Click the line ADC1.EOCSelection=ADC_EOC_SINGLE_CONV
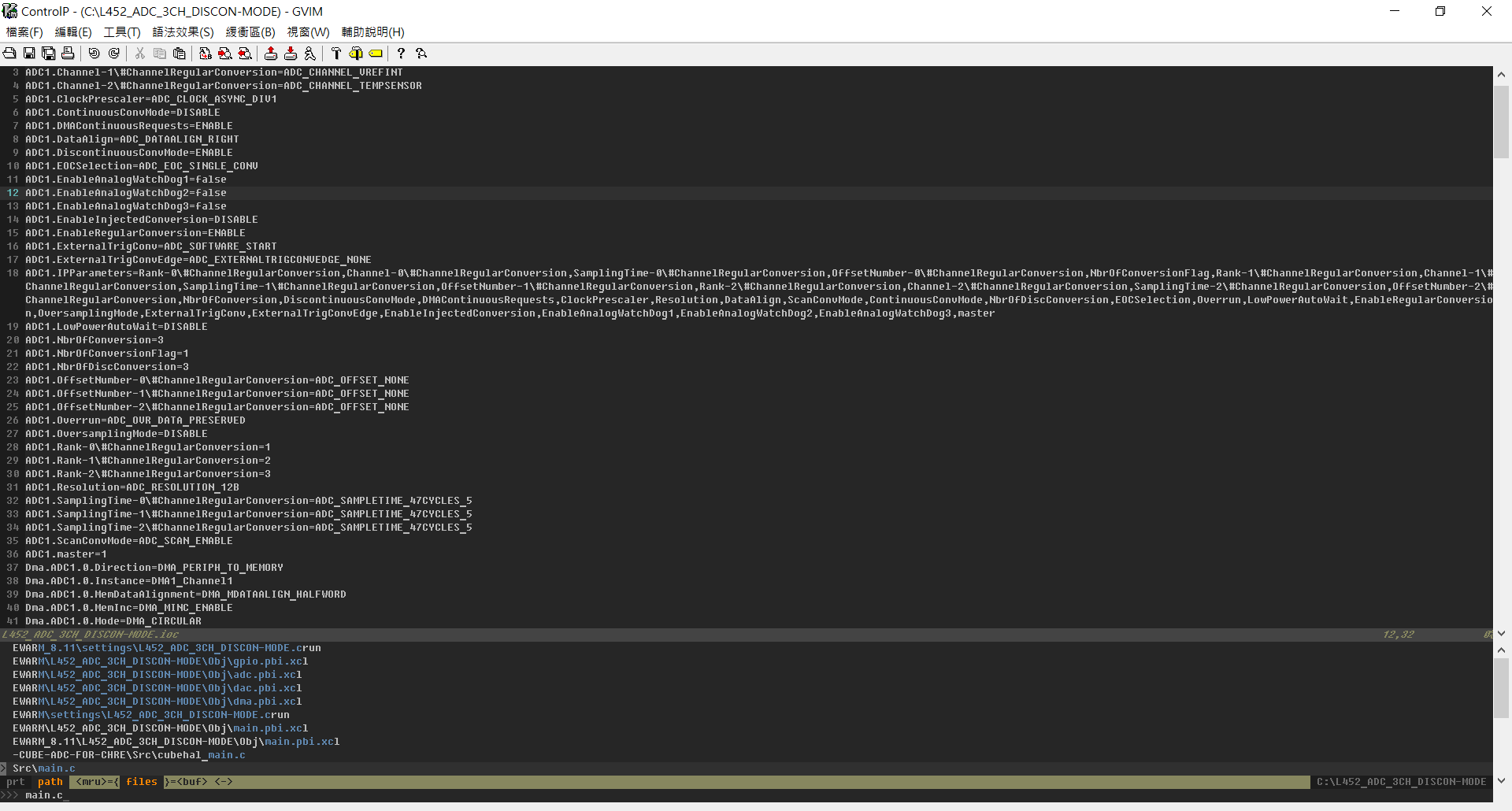Screen dimensions: 1512x811 click(142, 166)
